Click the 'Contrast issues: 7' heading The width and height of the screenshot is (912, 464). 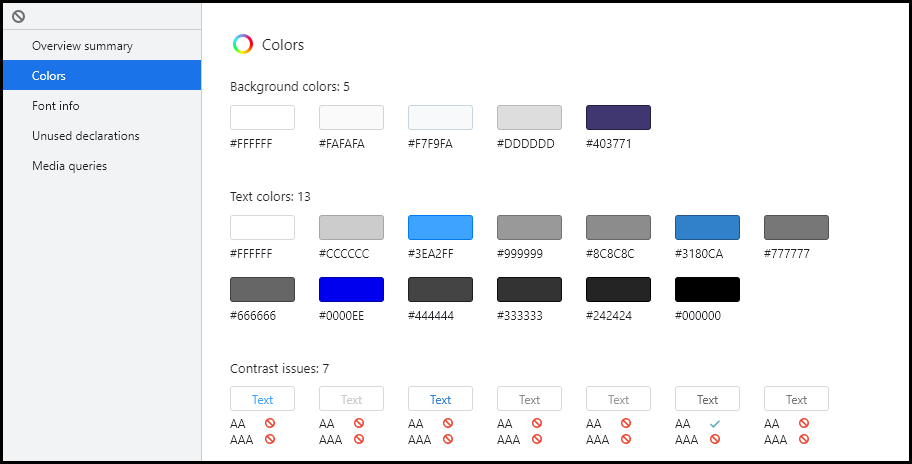tap(280, 369)
